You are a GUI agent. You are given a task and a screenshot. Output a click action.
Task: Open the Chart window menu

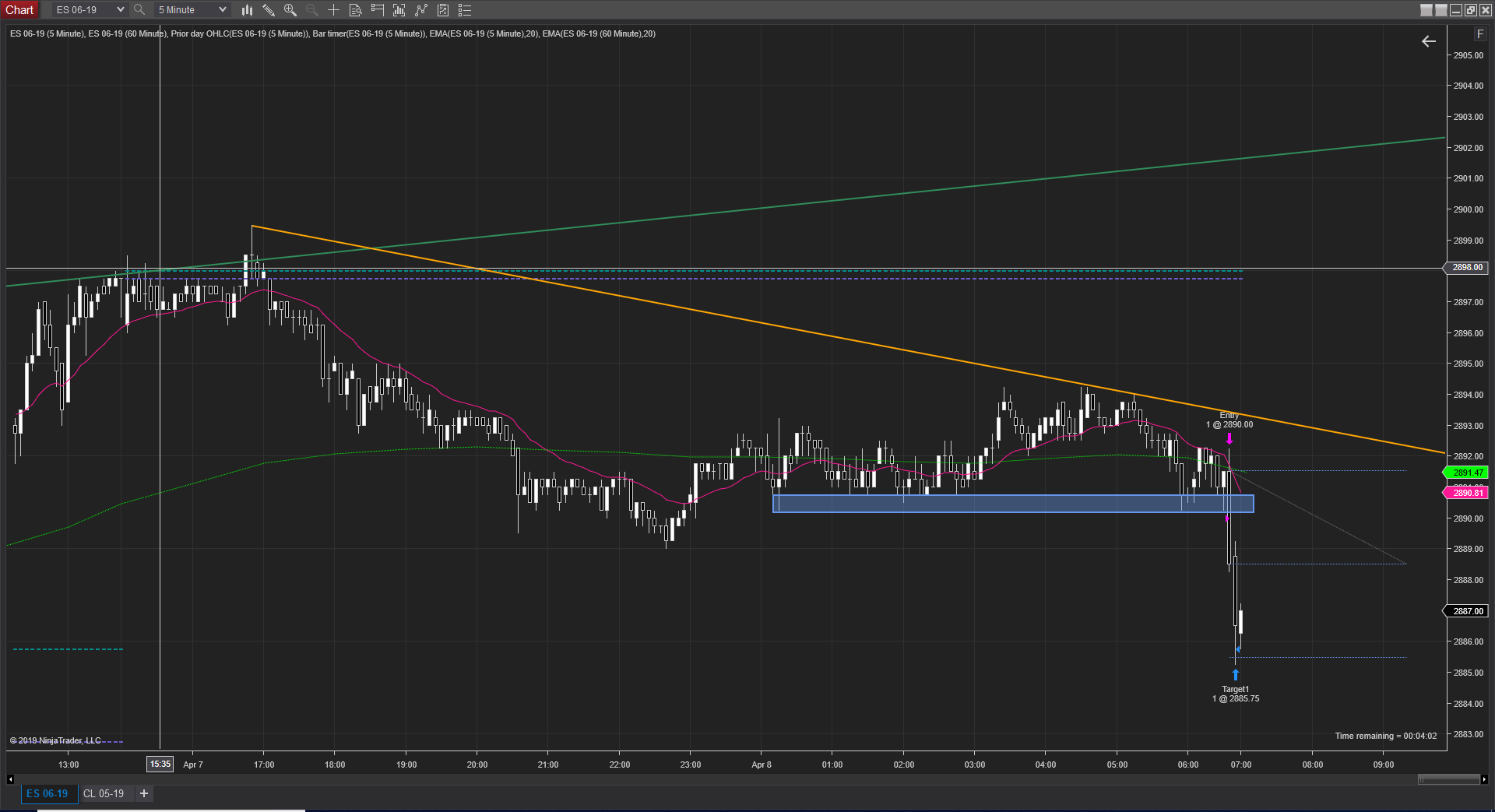(x=19, y=9)
